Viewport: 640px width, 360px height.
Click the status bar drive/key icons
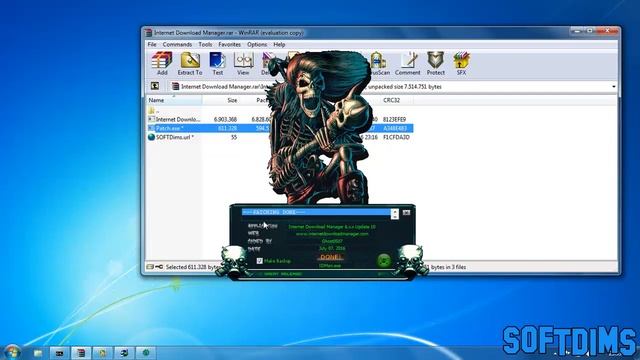point(155,267)
